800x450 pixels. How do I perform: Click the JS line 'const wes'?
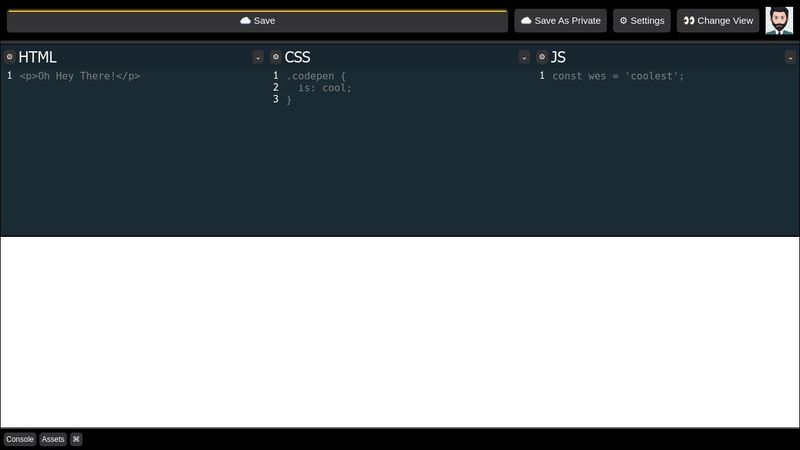(x=618, y=76)
